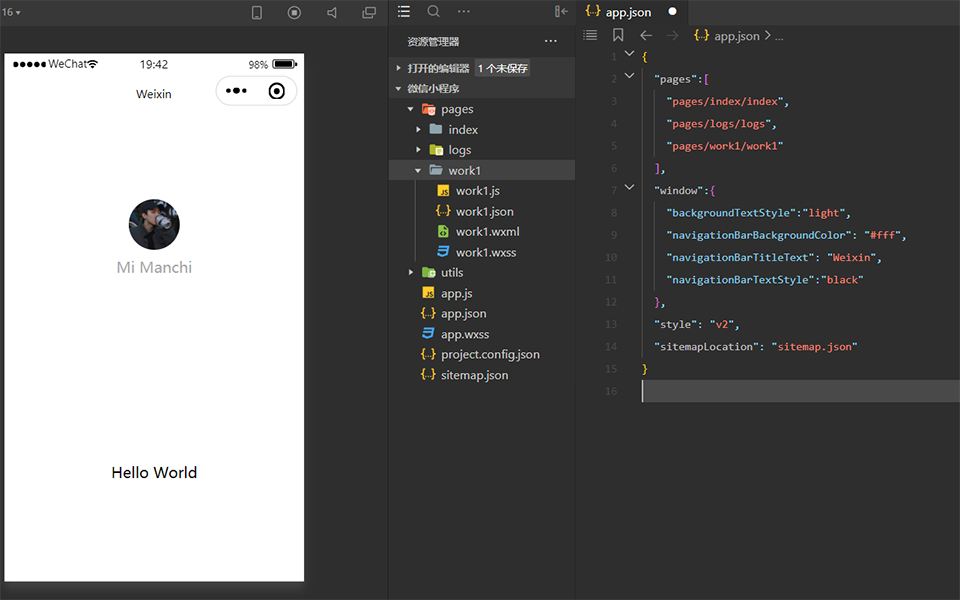
Task: Click the record stop icon in simulator toolbar
Action: tap(294, 12)
